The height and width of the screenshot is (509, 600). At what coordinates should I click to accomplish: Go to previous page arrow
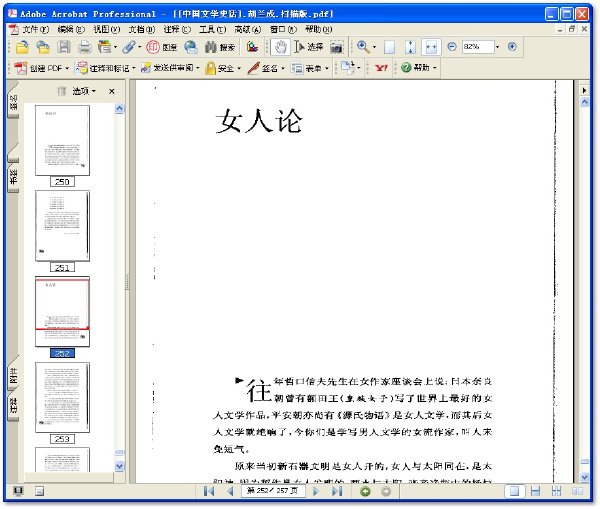[x=230, y=491]
